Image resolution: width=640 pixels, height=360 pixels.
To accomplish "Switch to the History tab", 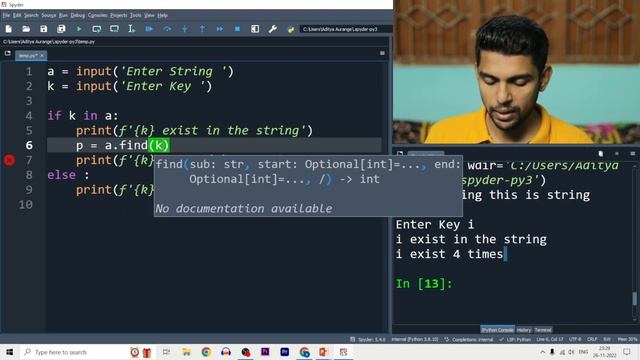I will (524, 330).
